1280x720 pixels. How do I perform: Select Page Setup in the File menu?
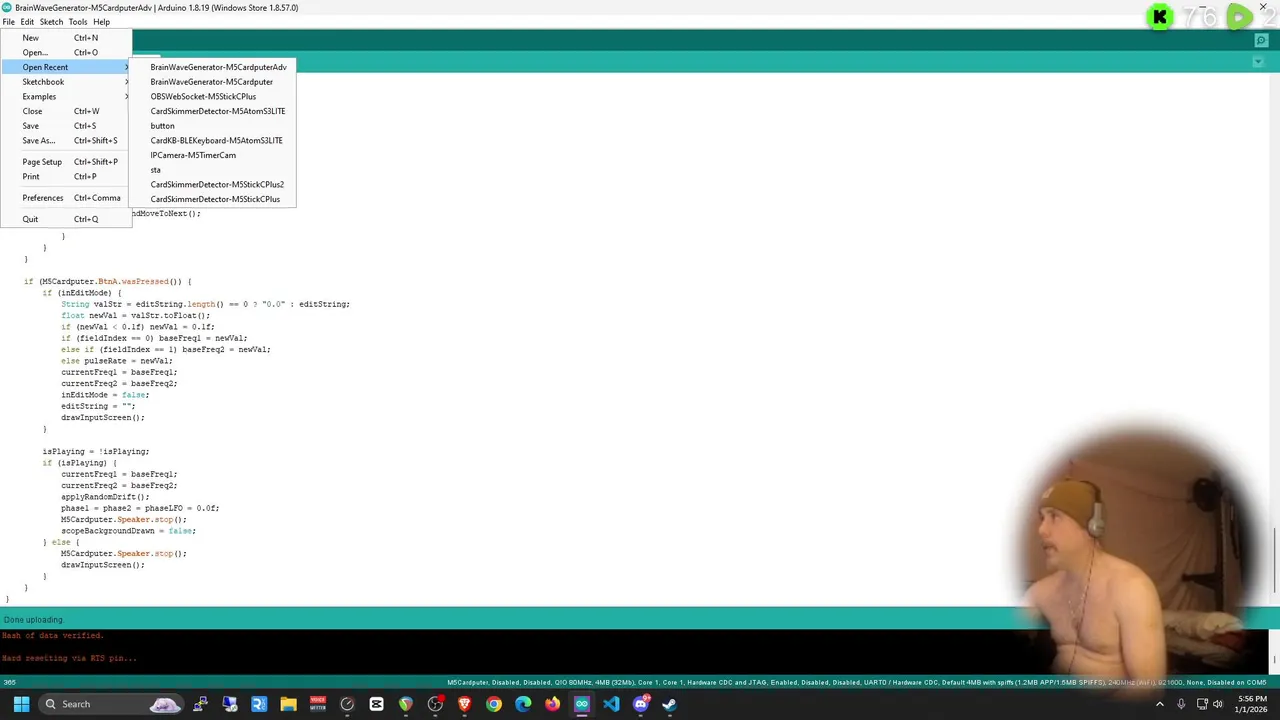66,162
